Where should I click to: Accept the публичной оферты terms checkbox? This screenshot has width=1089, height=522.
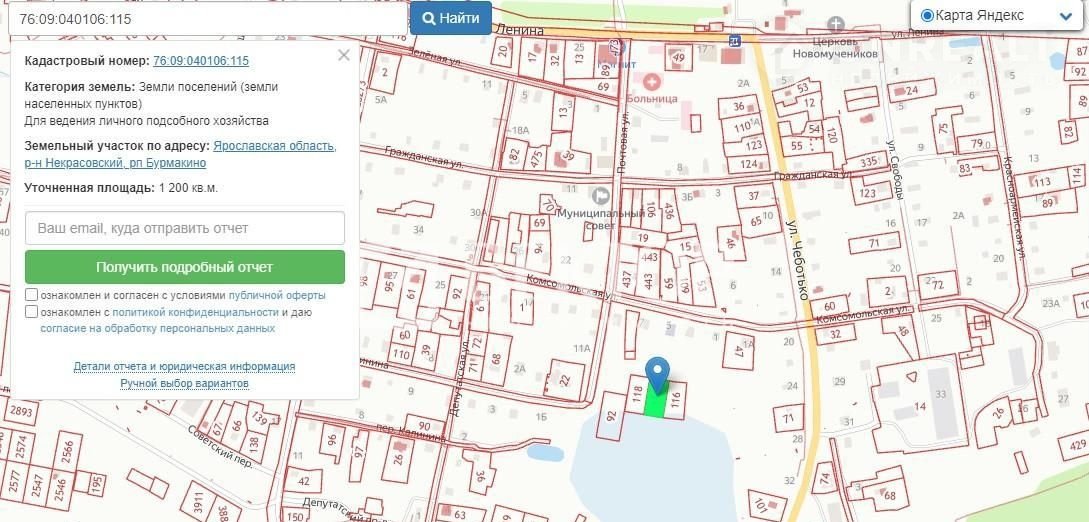(32, 296)
